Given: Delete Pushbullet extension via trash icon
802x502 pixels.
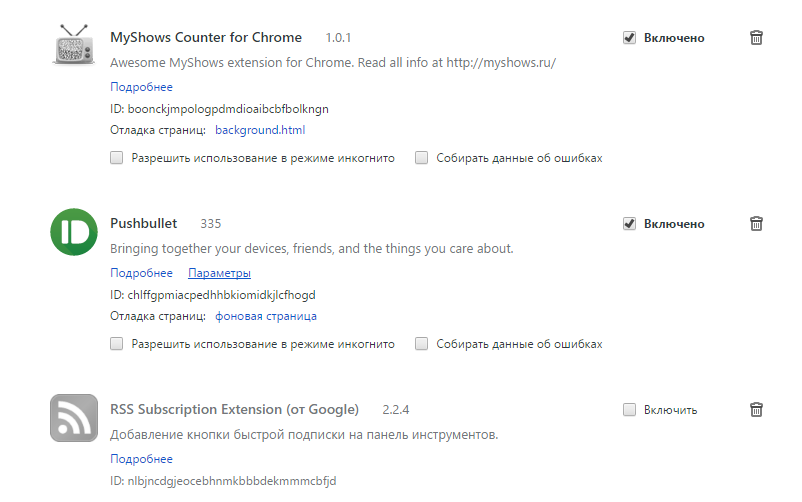Looking at the screenshot, I should pyautogui.click(x=757, y=224).
